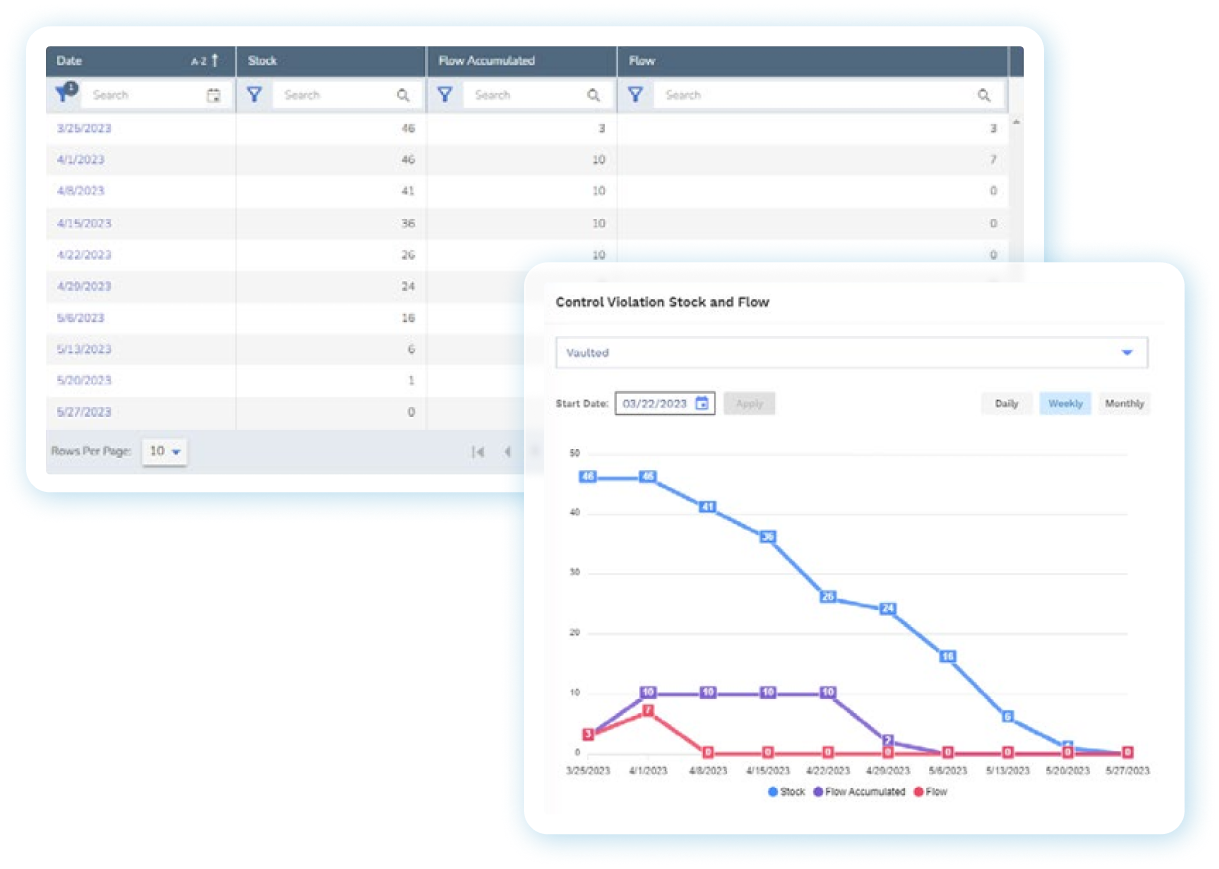
Task: Open the 4/15/2023 date link
Action: tap(84, 223)
